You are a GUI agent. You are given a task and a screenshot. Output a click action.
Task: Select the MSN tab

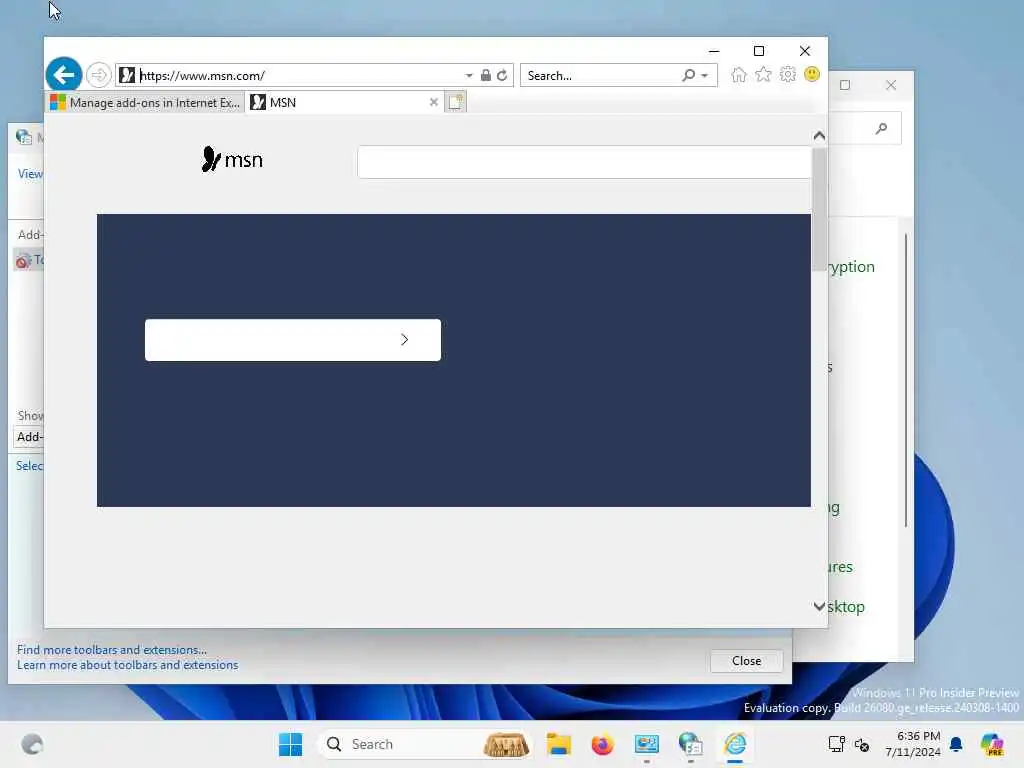point(338,103)
